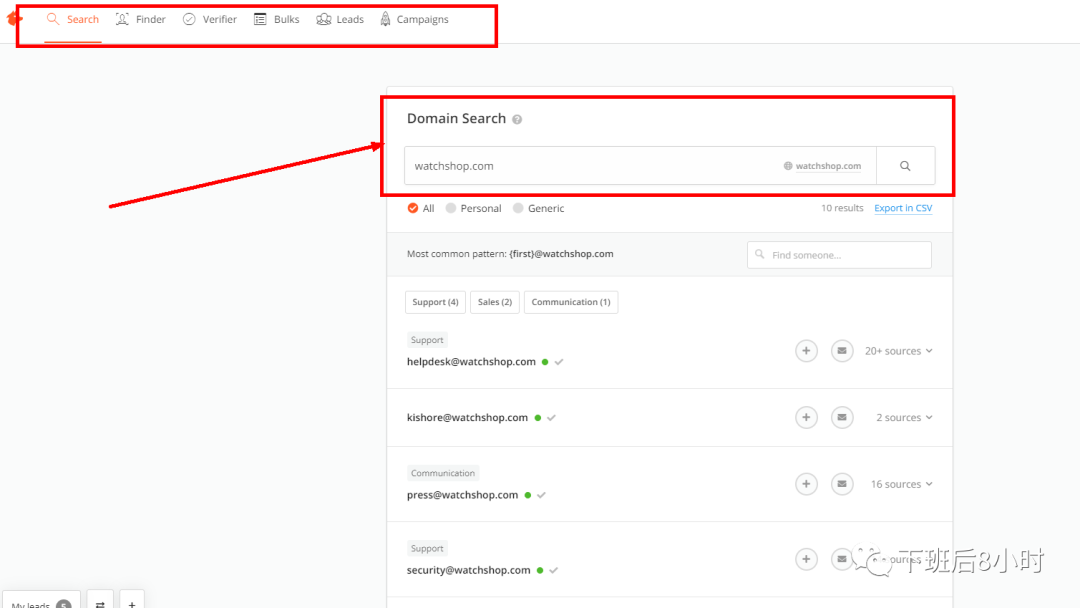Add press@watchshop.com to leads with plus icon

(806, 484)
